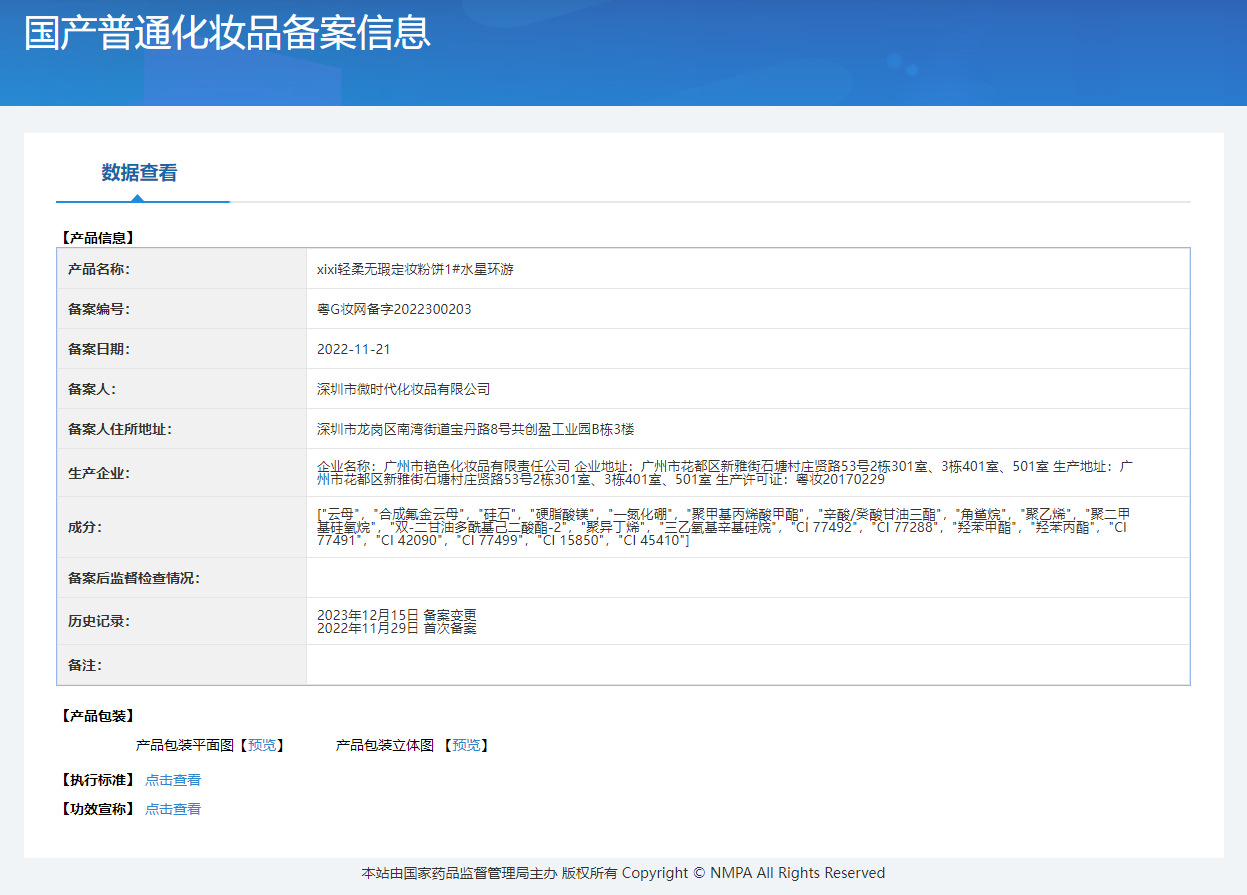Select filing number 粤G妆网备字2022300203
Viewport: 1247px width, 895px height.
tap(394, 309)
